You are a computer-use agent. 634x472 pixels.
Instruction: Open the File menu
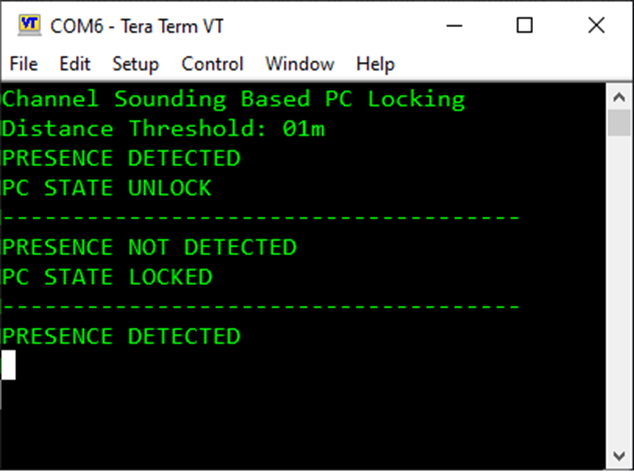[x=23, y=64]
